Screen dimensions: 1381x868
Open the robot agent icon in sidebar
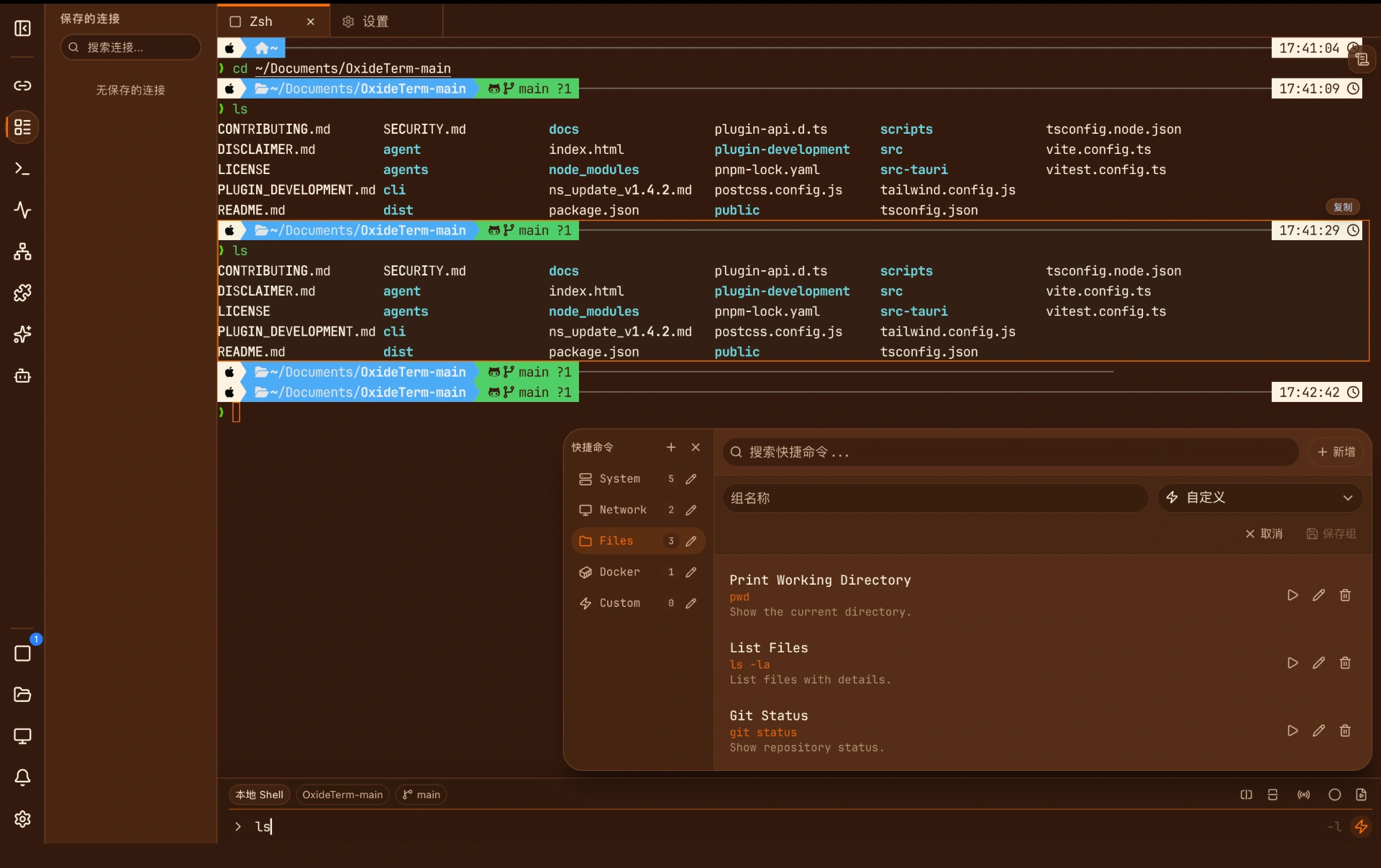pyautogui.click(x=22, y=375)
